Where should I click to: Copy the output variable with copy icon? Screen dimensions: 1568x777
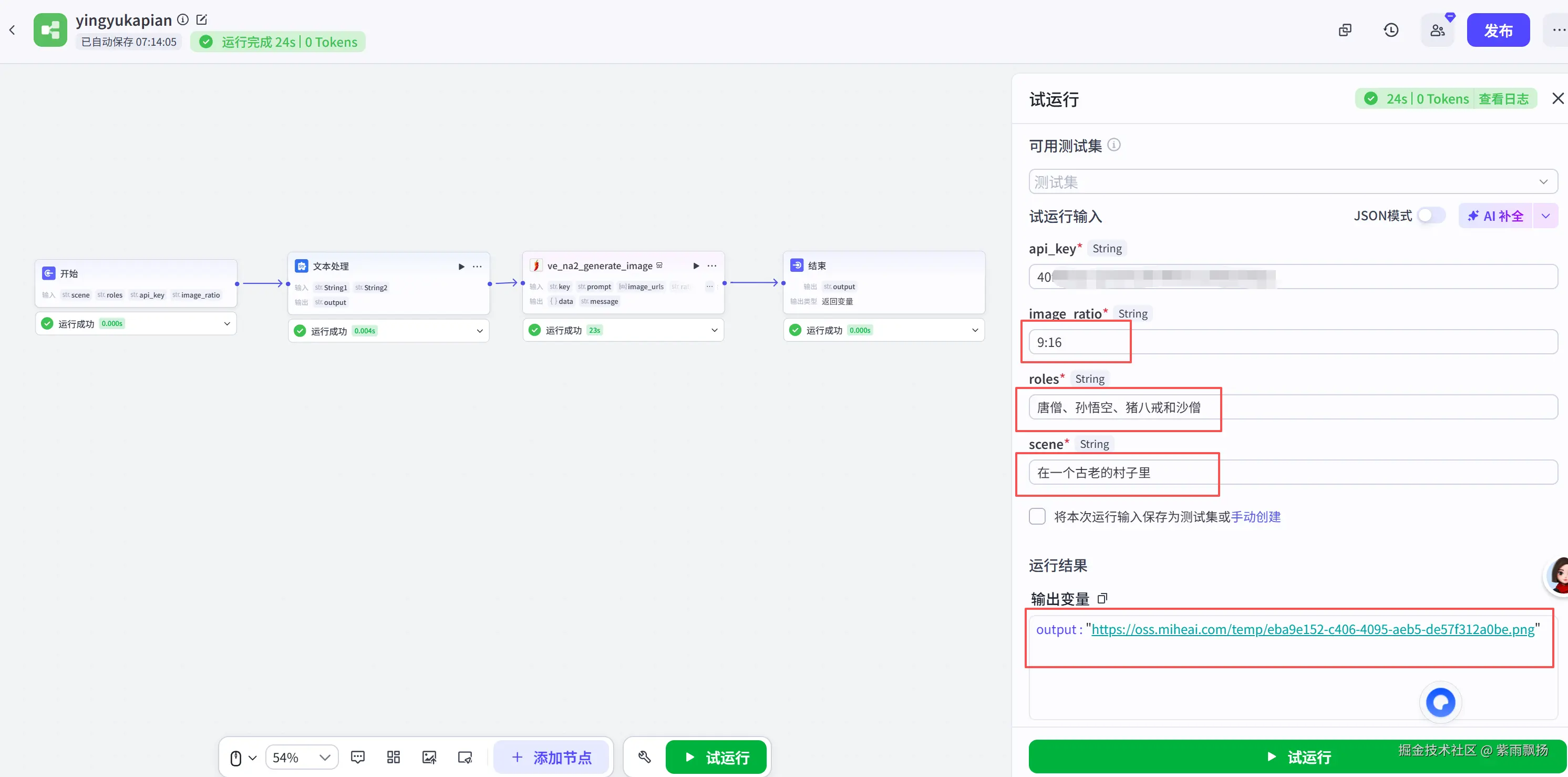1102,599
